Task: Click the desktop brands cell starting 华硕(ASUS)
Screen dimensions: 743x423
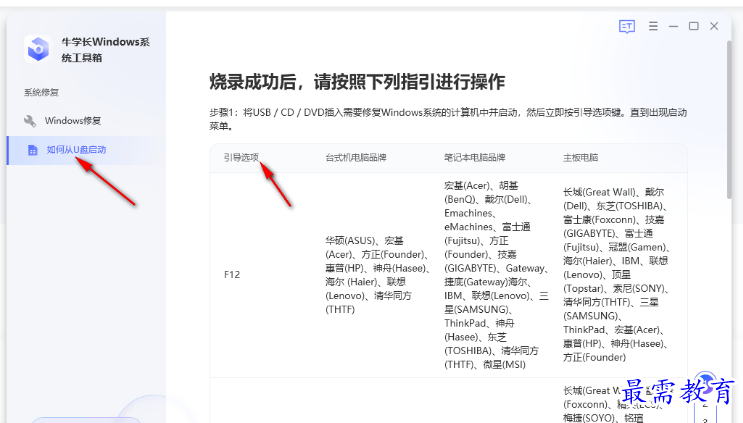Action: click(378, 275)
